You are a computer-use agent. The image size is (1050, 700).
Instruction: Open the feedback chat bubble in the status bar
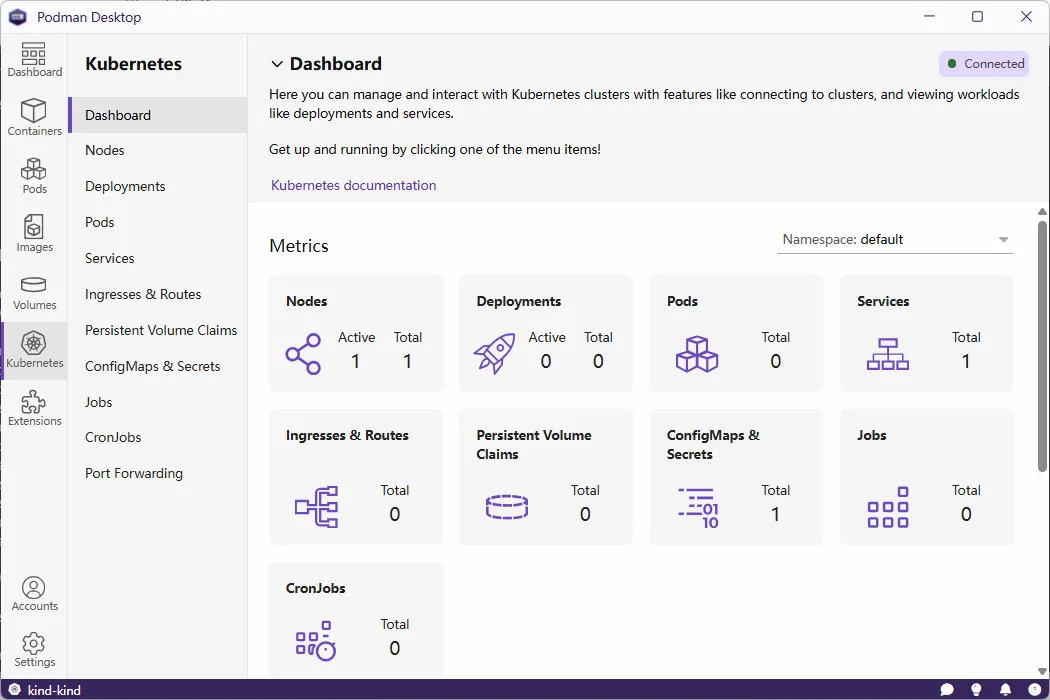947,689
